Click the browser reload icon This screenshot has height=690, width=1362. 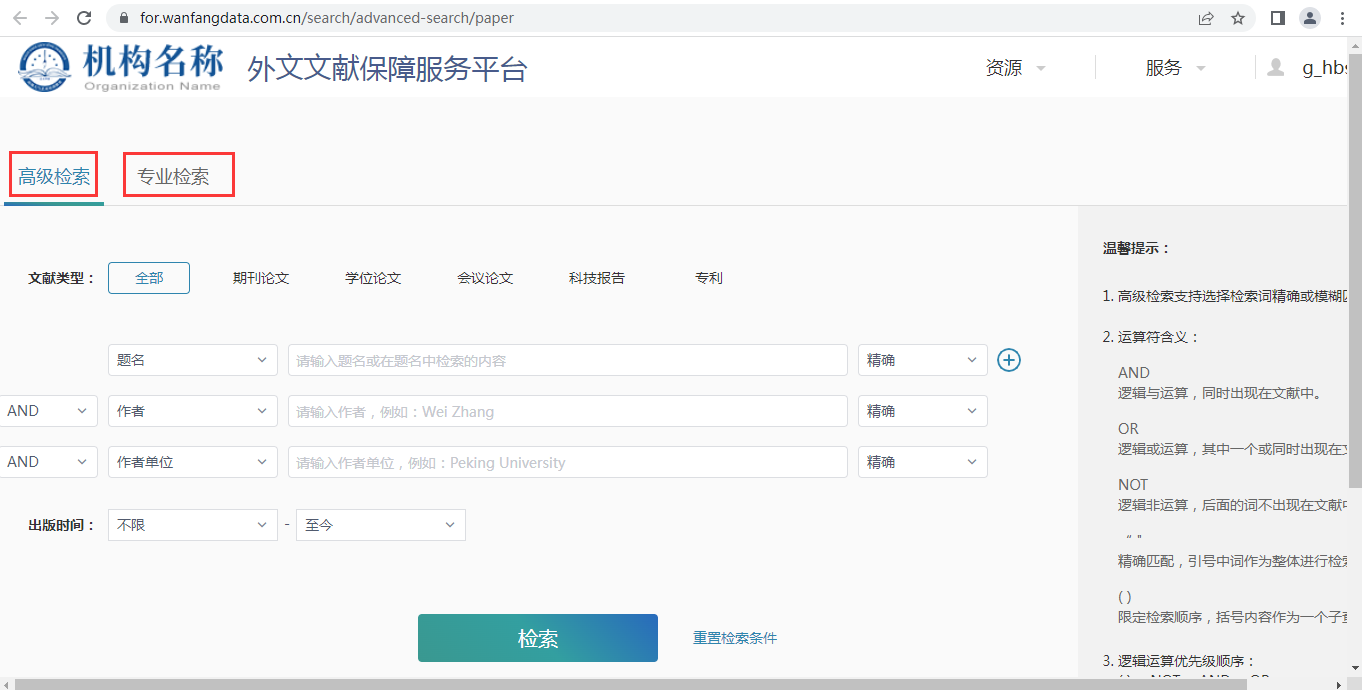point(84,18)
